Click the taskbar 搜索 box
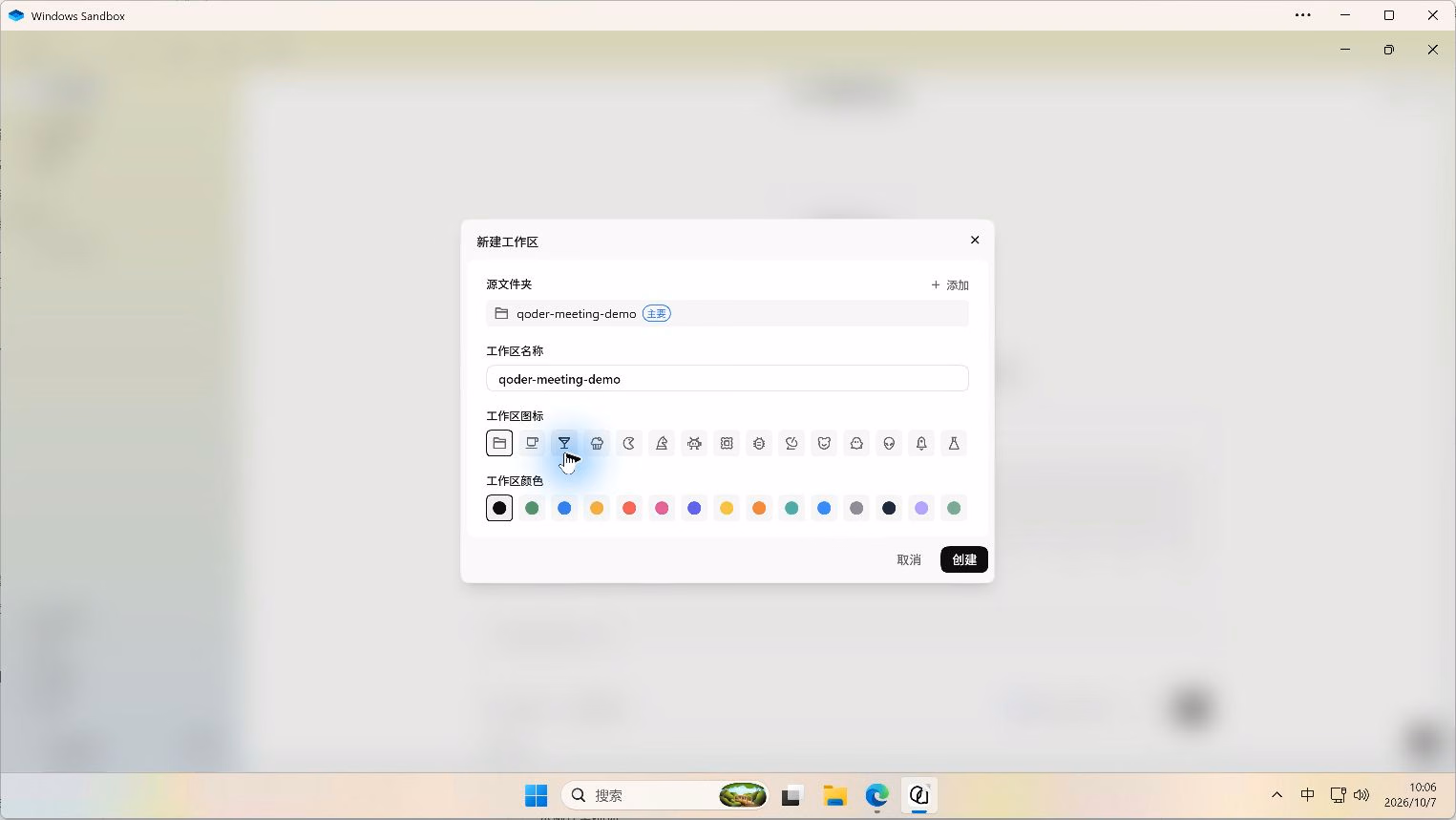The width and height of the screenshot is (1456, 820). [665, 795]
